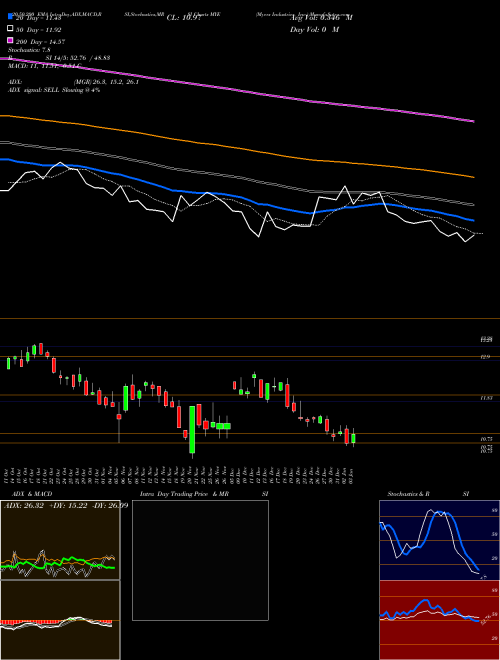Click the tall green candle at the November low
Image resolution: width=500 pixels, height=660 pixels.
click(192, 430)
